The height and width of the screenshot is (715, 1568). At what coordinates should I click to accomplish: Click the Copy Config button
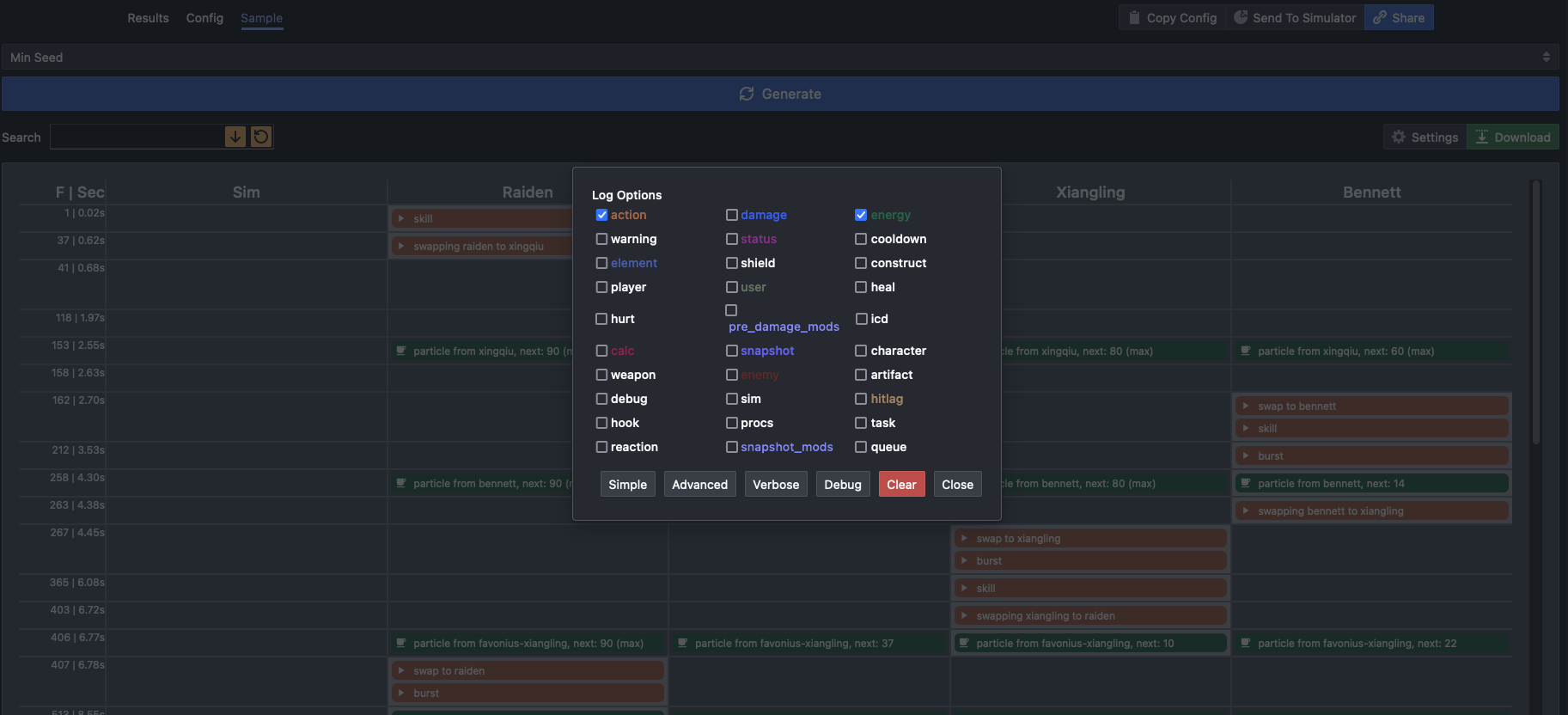click(1172, 17)
